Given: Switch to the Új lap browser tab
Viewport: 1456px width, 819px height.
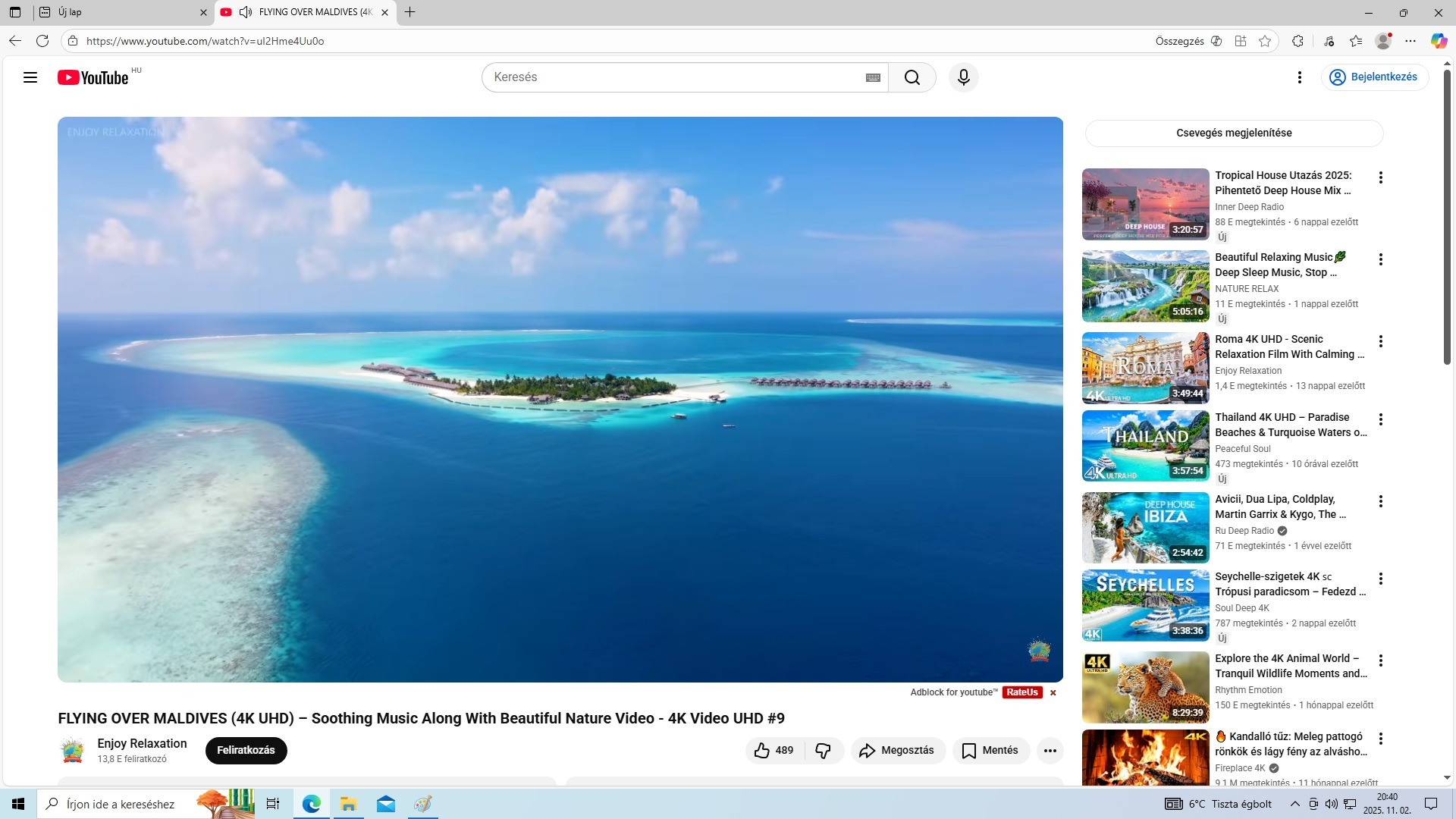Looking at the screenshot, I should 114,12.
